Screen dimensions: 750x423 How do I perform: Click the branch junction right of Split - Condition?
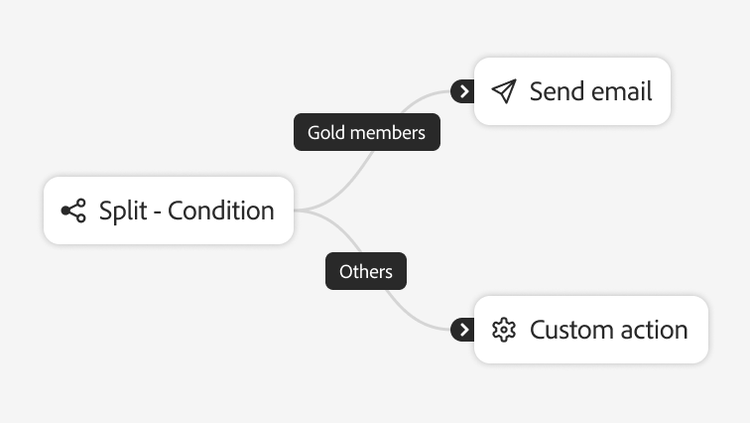[303, 211]
